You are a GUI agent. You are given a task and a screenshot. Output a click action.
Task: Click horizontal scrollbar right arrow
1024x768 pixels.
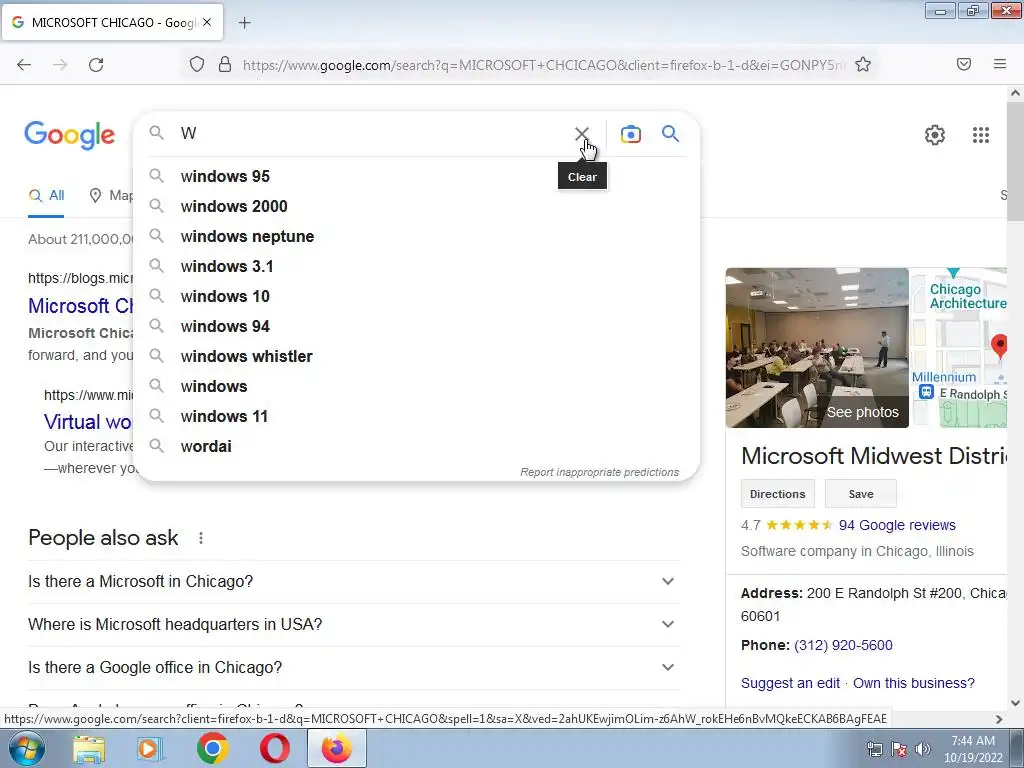click(999, 719)
